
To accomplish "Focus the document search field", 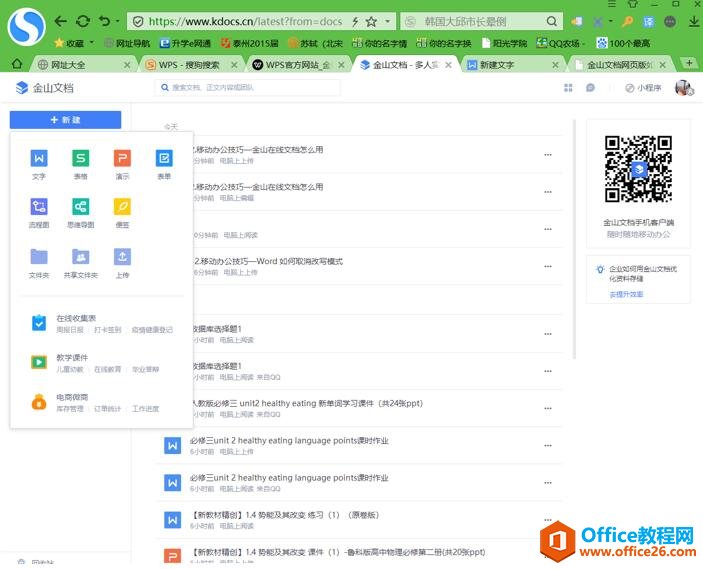I will pyautogui.click(x=247, y=87).
